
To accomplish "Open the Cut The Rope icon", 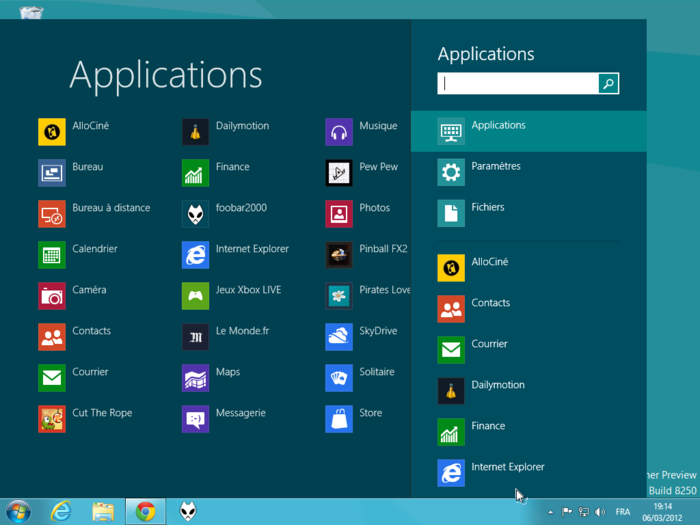I will pos(52,419).
